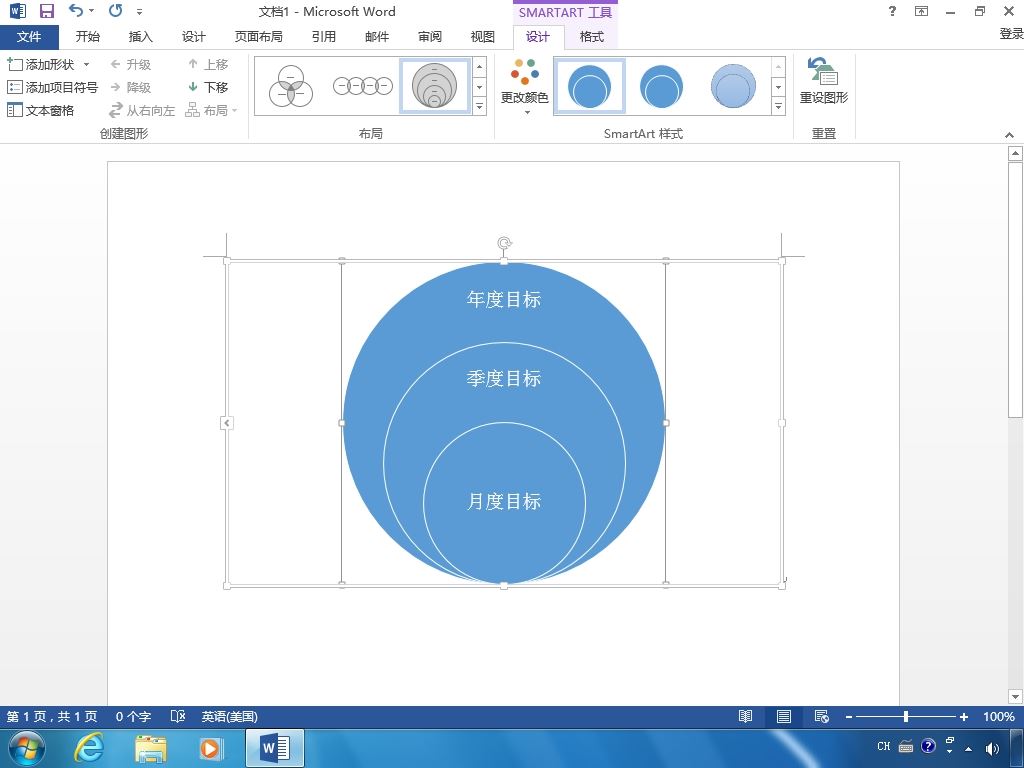Undo the last action
The height and width of the screenshot is (768, 1024).
tap(76, 10)
